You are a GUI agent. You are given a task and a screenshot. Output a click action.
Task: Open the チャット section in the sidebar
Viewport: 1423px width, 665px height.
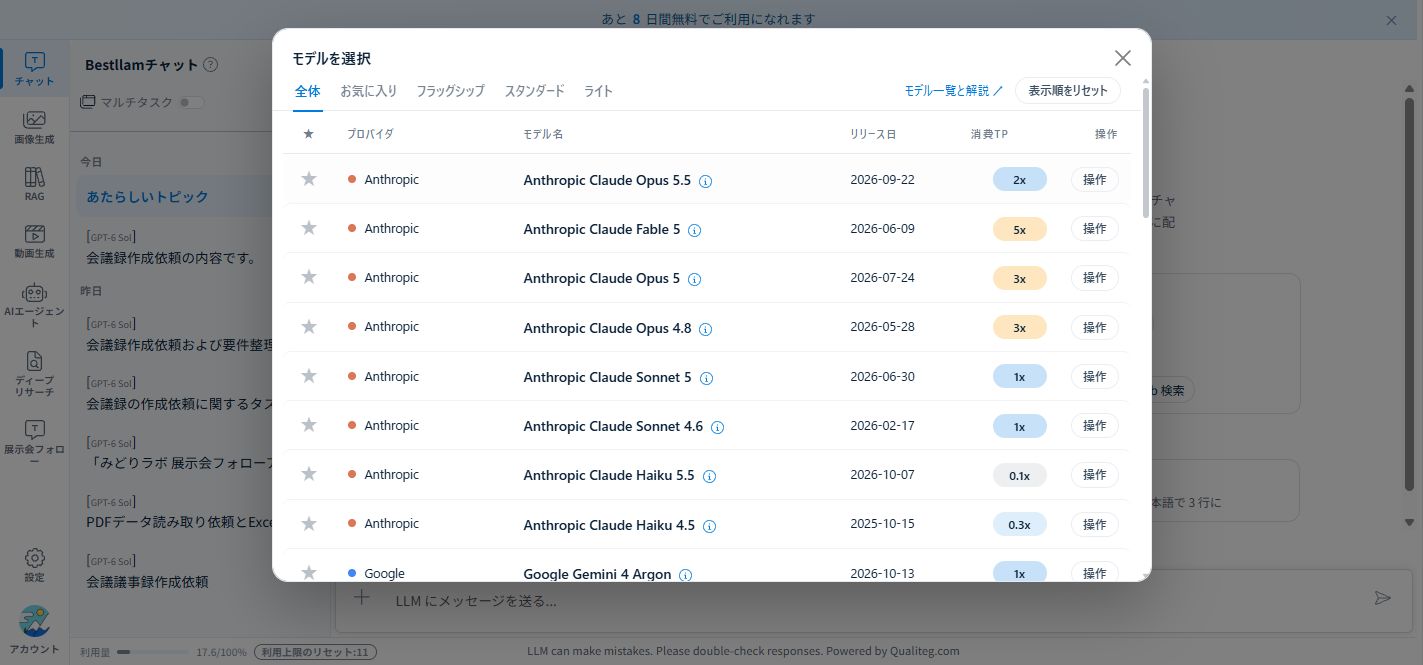34,69
